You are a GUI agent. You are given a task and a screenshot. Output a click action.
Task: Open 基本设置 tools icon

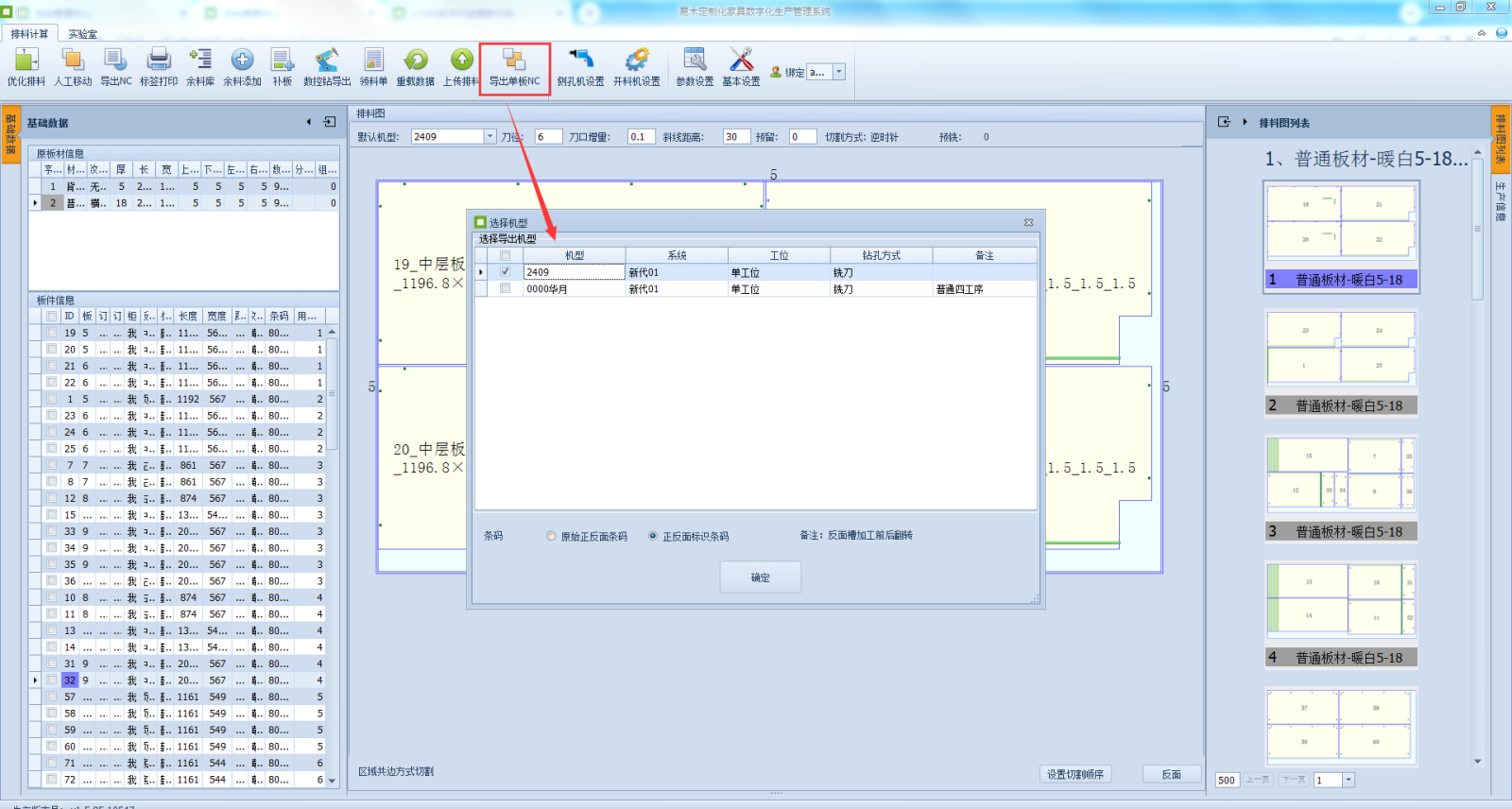coord(741,62)
